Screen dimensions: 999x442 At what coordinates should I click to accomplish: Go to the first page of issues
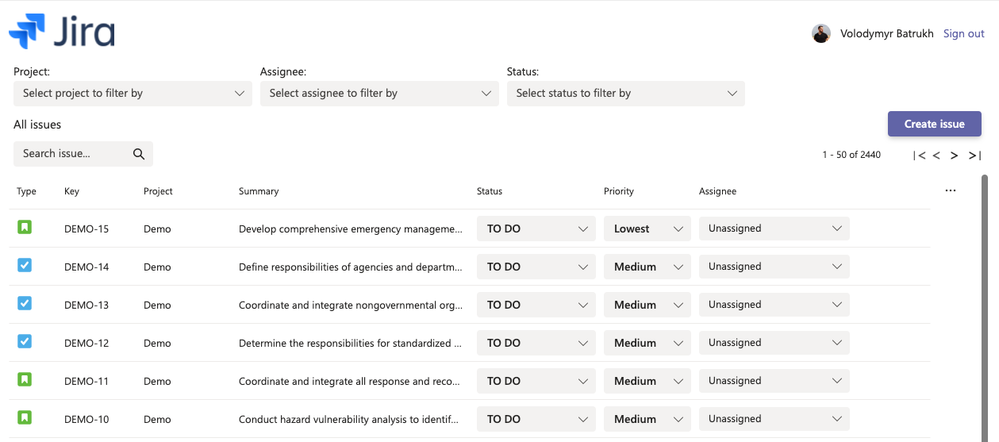919,155
